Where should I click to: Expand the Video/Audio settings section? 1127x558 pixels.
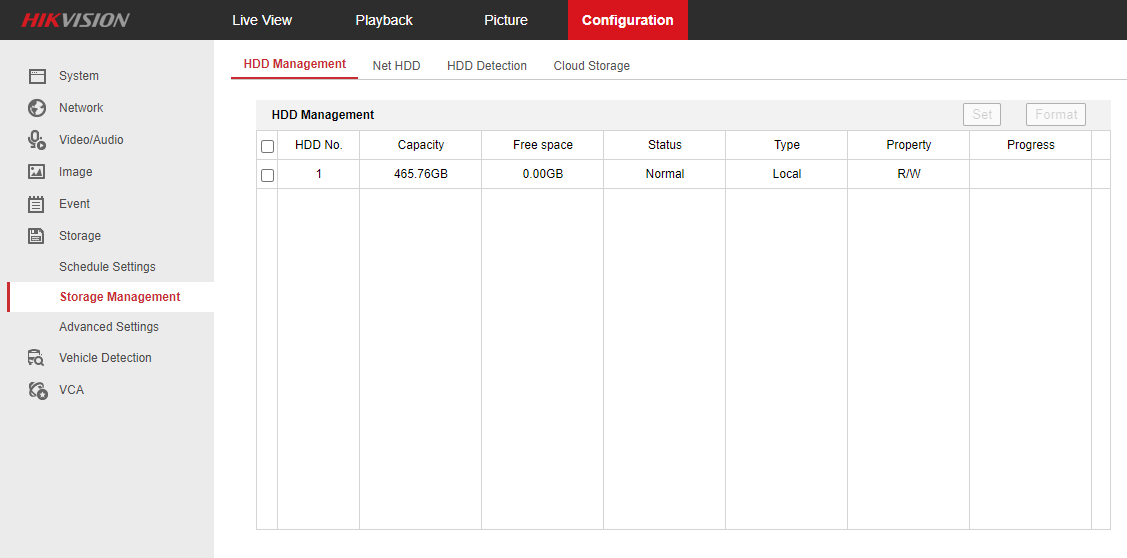point(91,140)
